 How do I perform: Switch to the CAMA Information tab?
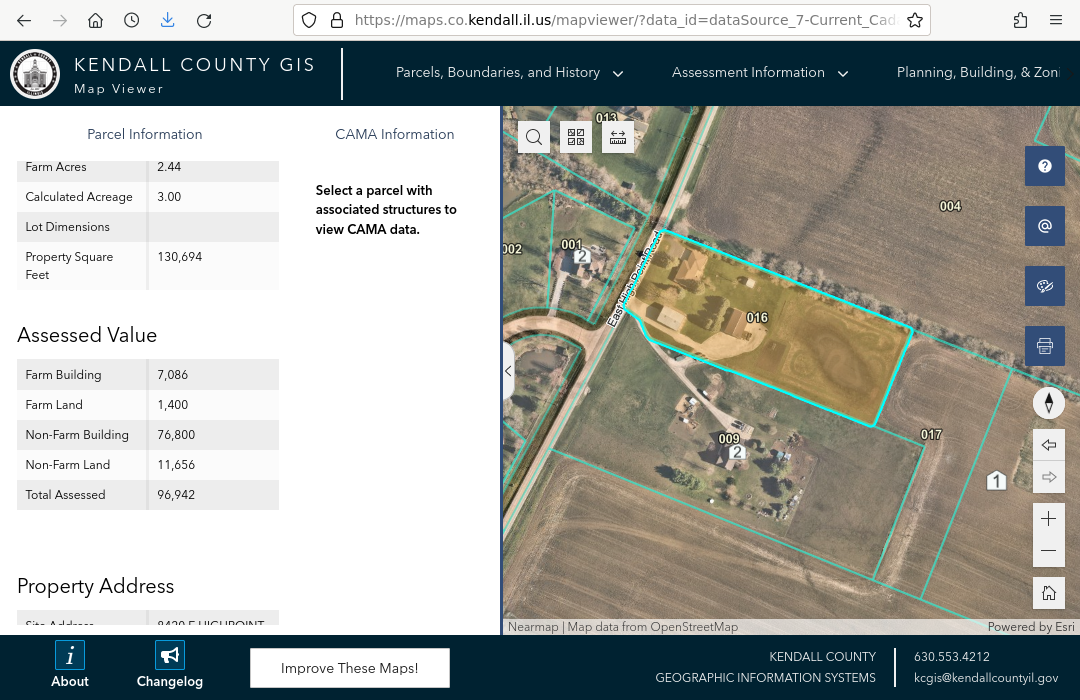[395, 134]
